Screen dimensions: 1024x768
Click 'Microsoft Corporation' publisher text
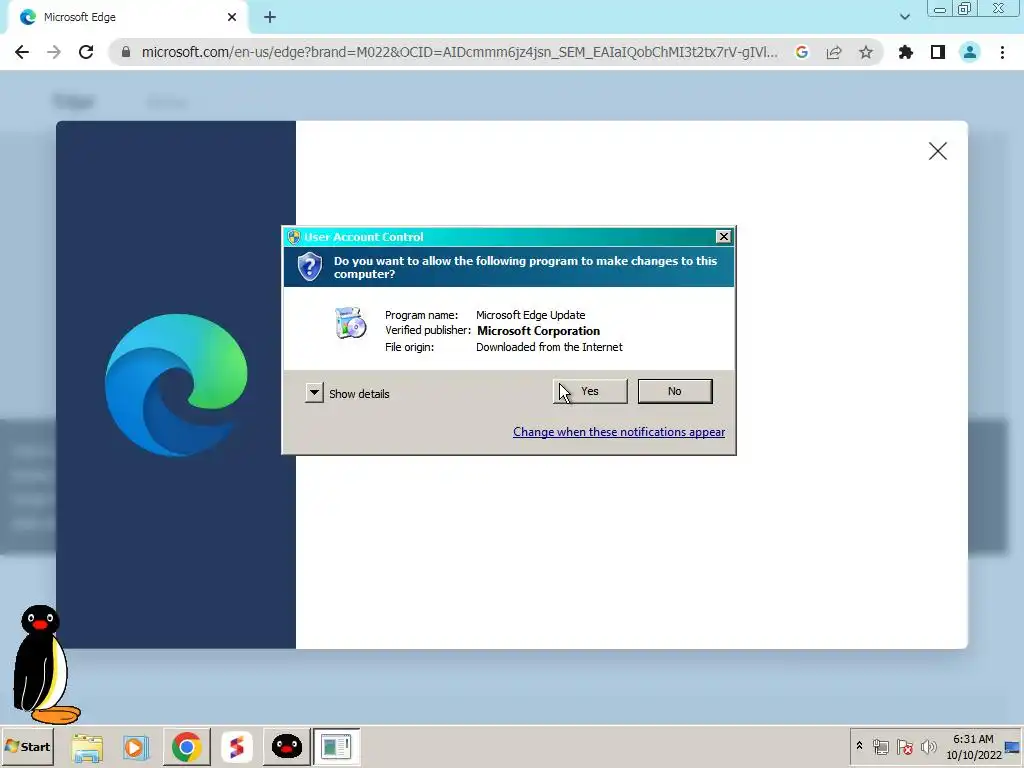[x=538, y=331]
